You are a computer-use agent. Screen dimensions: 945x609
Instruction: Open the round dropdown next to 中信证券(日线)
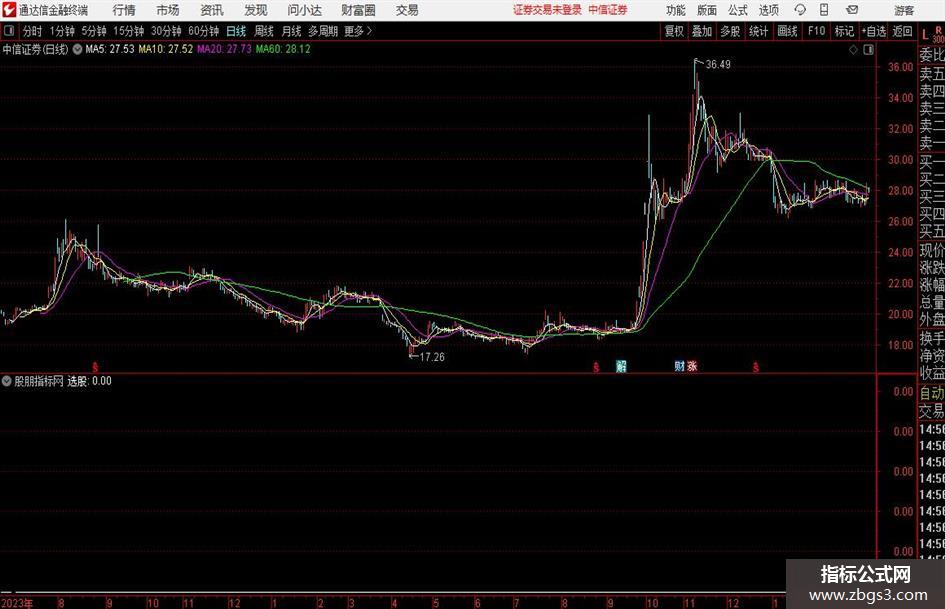click(77, 49)
